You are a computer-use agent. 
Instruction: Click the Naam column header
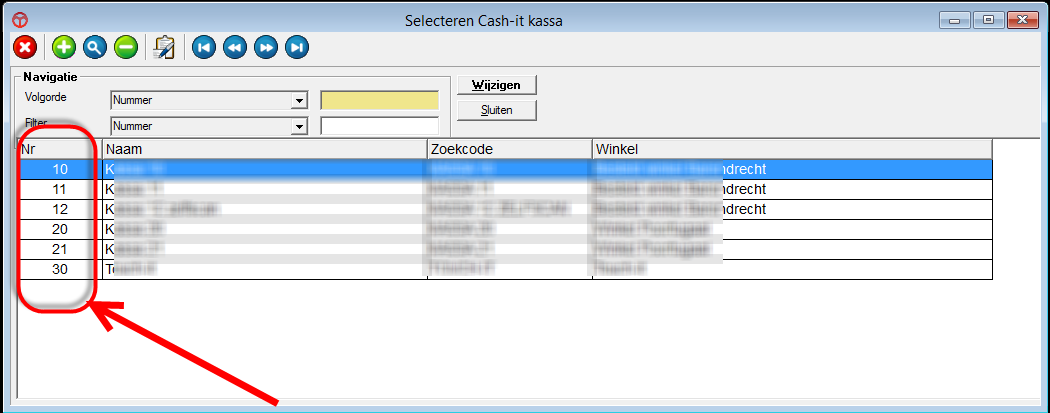pos(265,149)
